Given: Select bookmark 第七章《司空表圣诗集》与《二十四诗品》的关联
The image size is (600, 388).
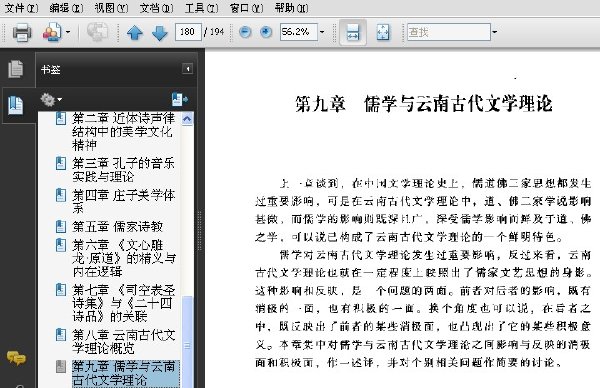Looking at the screenshot, I should click(123, 303).
